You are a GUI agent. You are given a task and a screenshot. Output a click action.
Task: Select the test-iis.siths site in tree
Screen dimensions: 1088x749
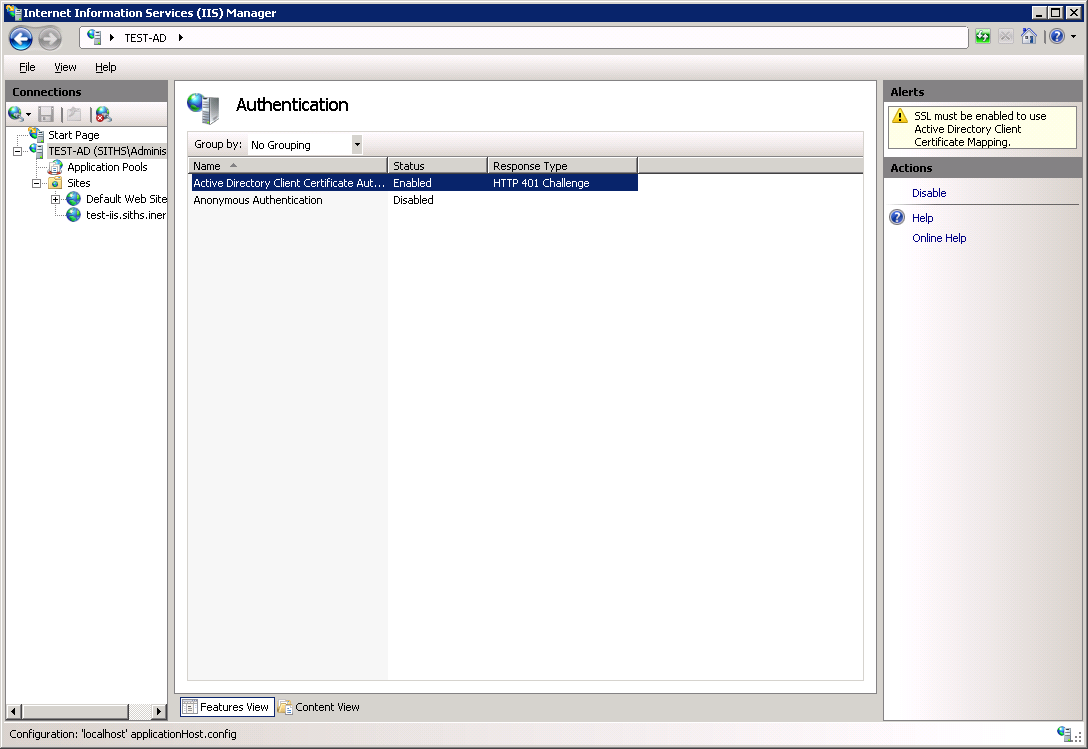(x=126, y=215)
